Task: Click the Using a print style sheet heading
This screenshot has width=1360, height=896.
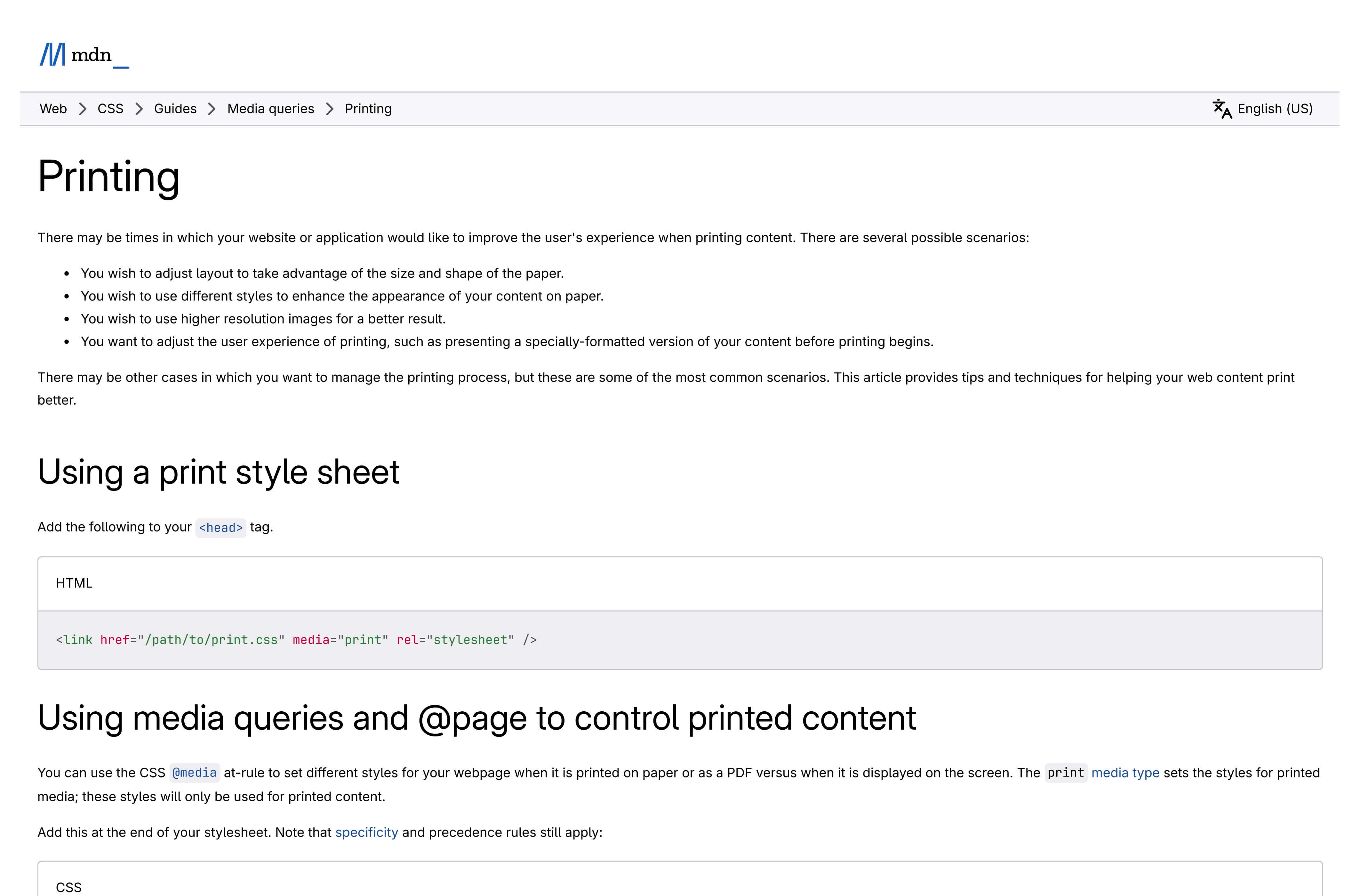Action: (x=220, y=472)
